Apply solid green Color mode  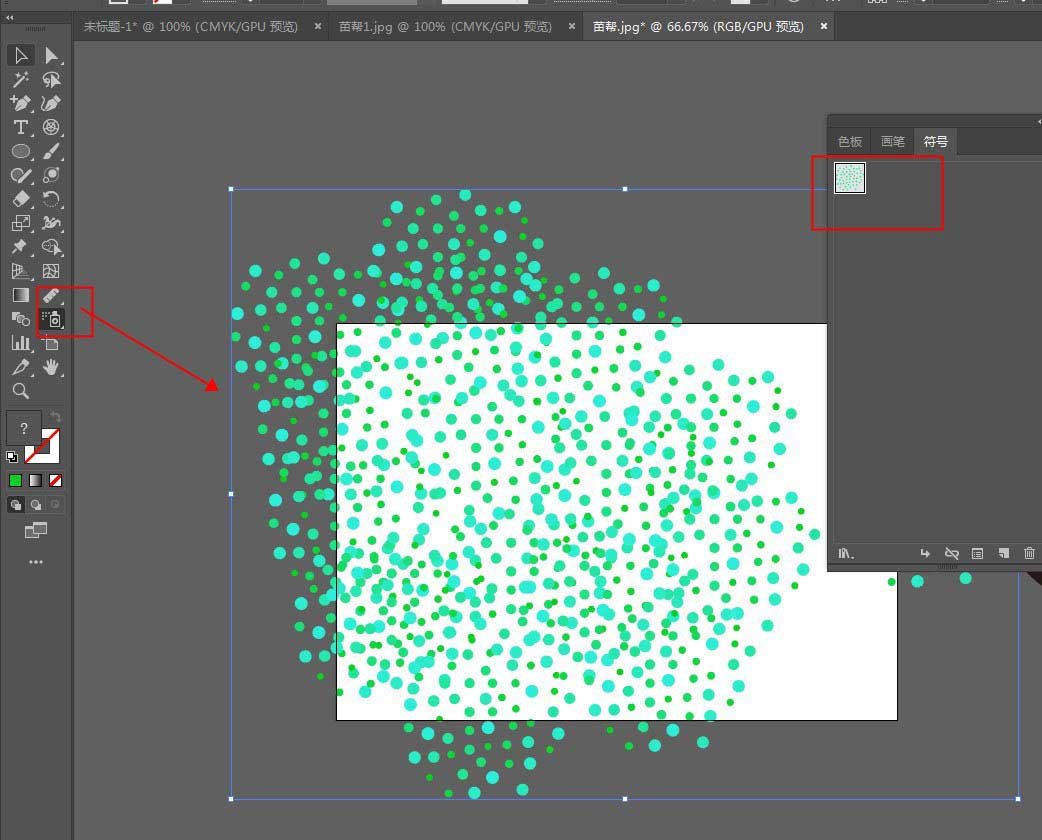click(15, 480)
